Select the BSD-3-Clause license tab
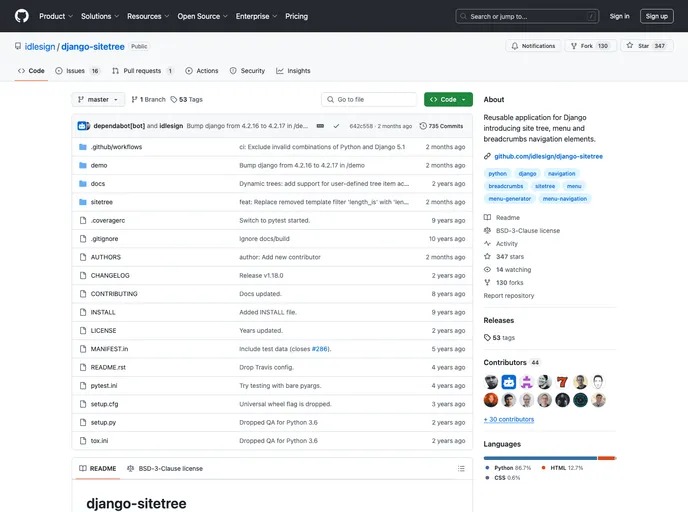The image size is (688, 512). click(x=165, y=469)
